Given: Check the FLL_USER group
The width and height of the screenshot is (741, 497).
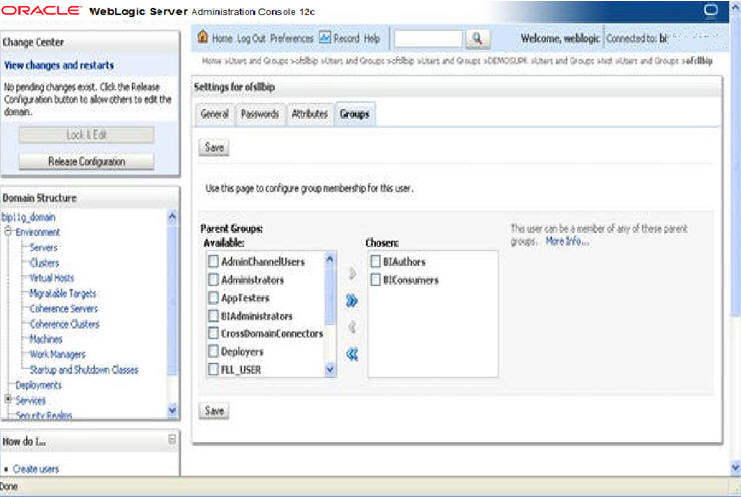Looking at the screenshot, I should [x=214, y=369].
